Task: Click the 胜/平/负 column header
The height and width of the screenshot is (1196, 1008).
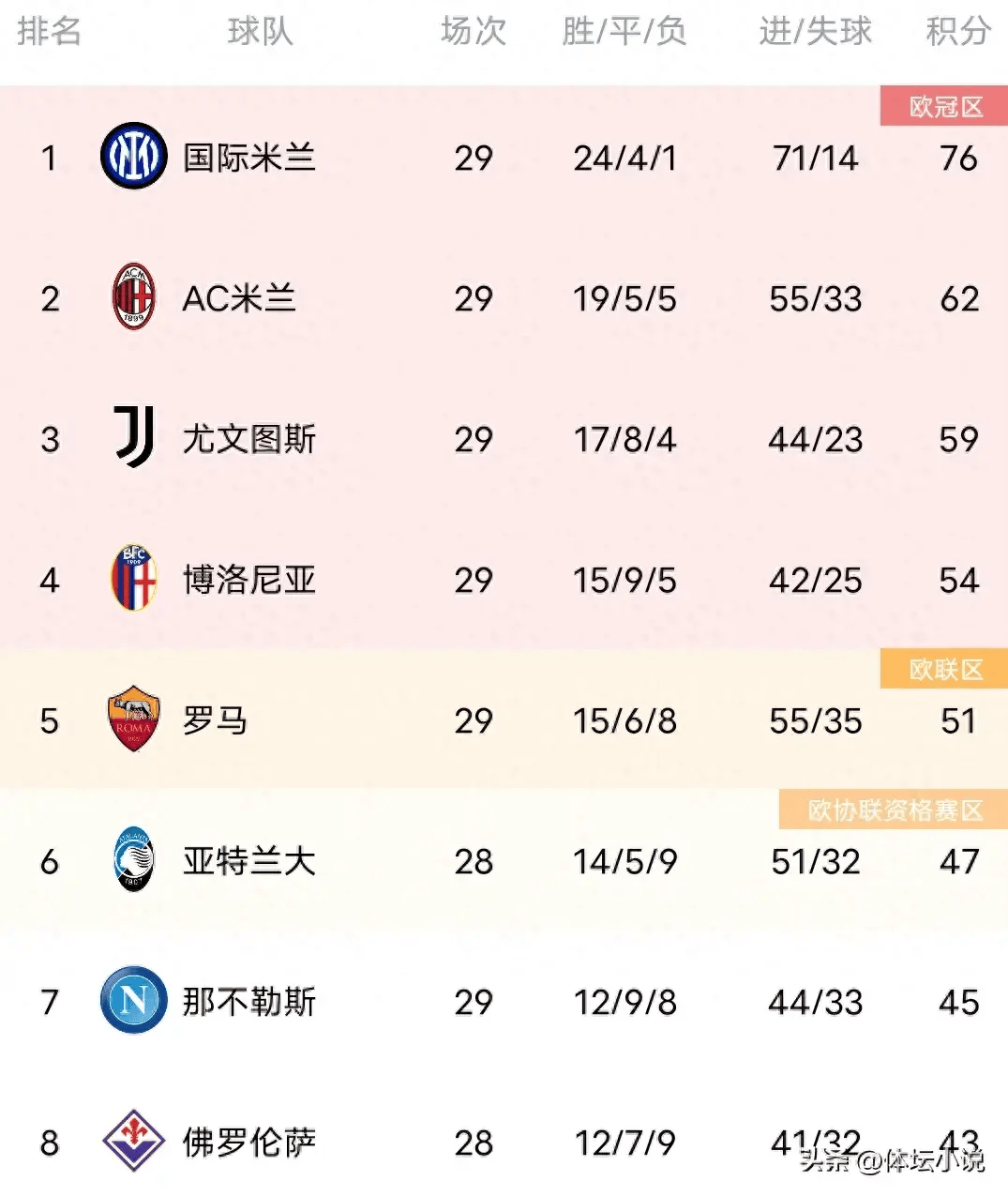Action: (x=624, y=31)
